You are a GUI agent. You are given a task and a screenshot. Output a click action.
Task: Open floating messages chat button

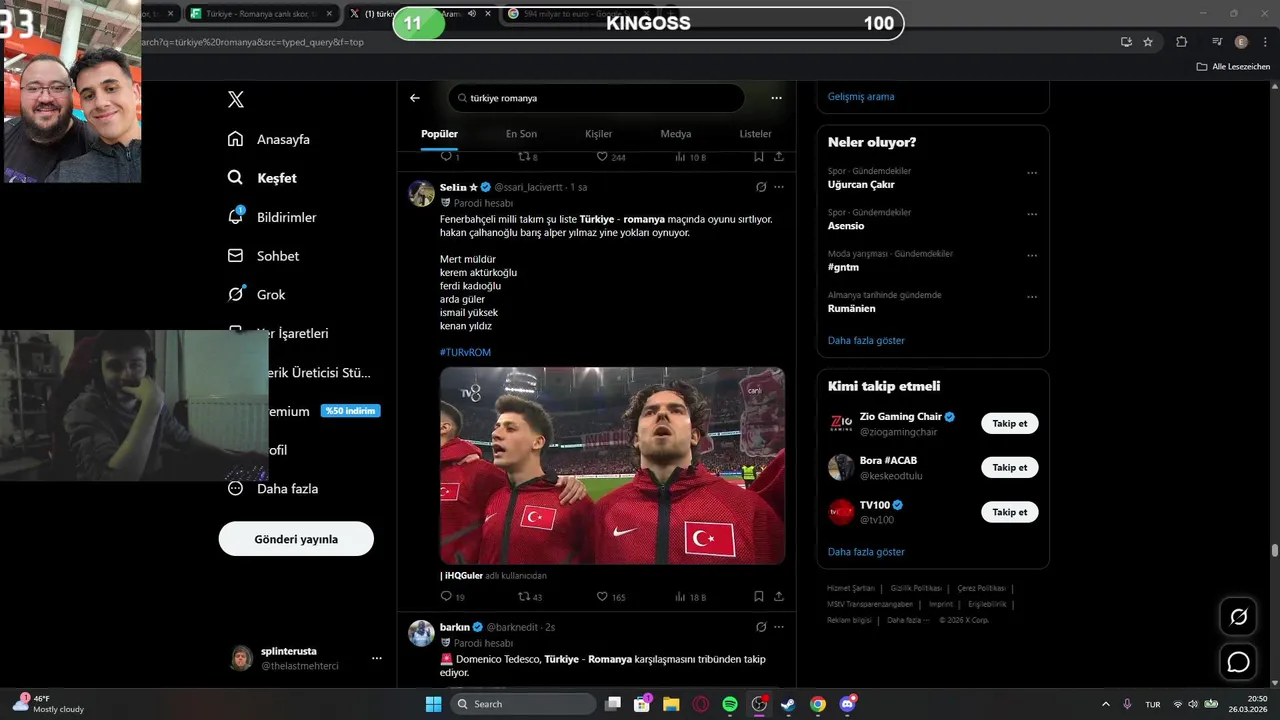1239,662
